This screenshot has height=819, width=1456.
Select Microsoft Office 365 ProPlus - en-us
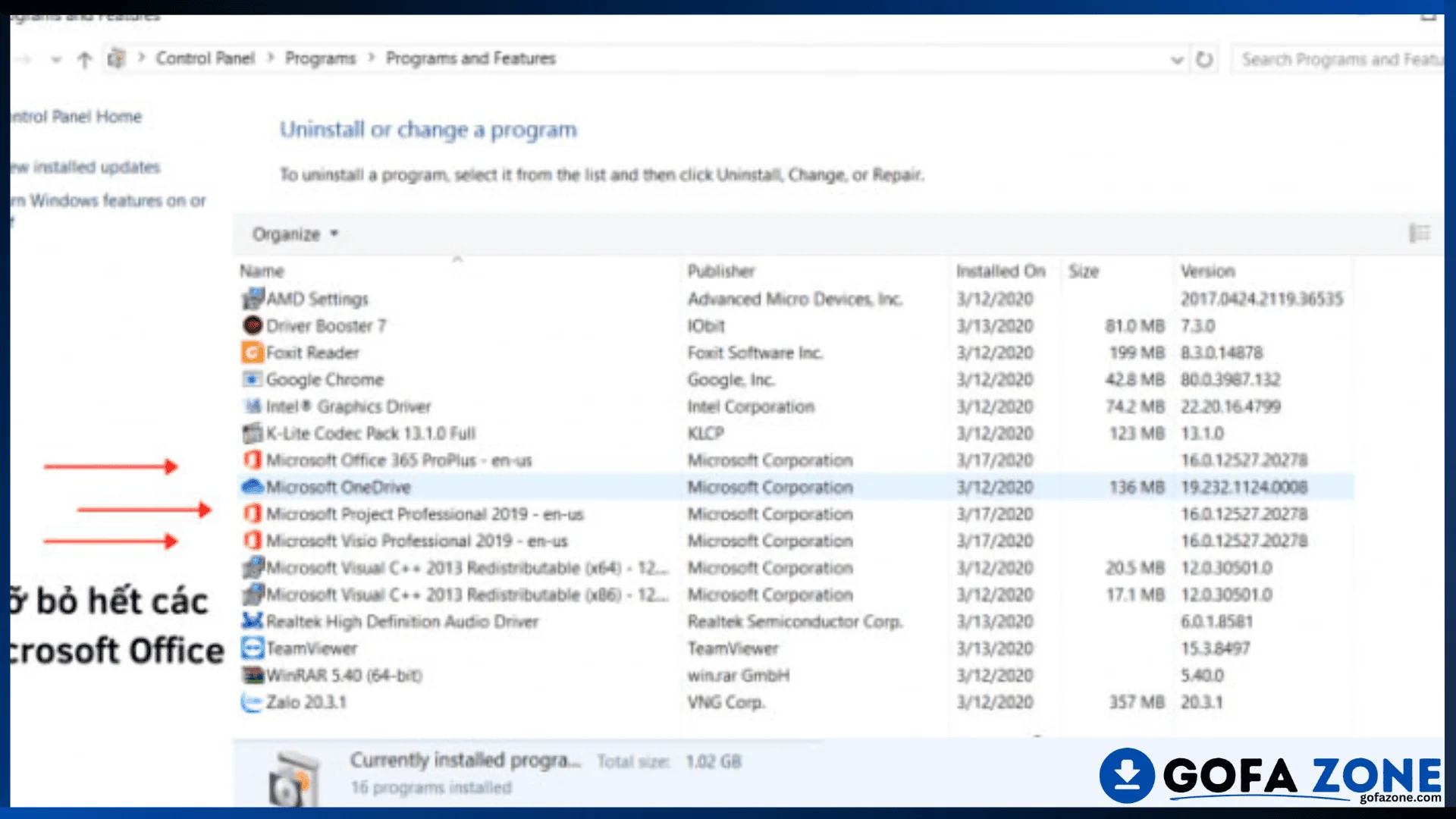coord(399,460)
